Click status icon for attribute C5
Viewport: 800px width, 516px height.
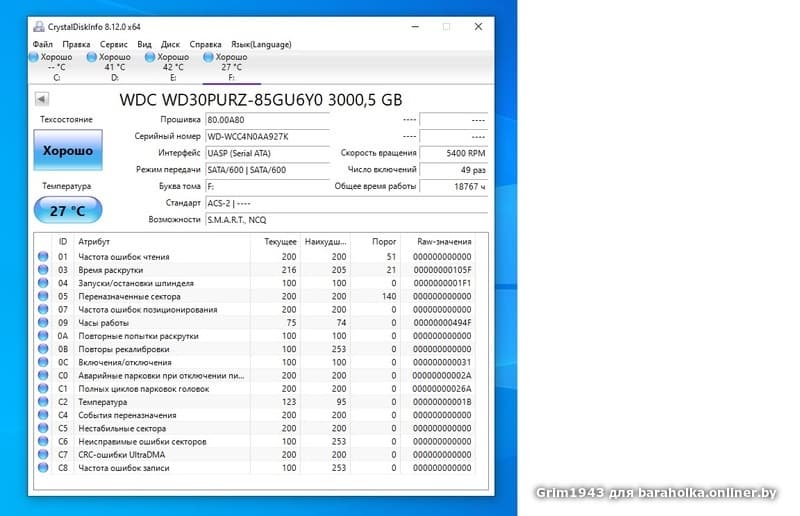pyautogui.click(x=43, y=428)
